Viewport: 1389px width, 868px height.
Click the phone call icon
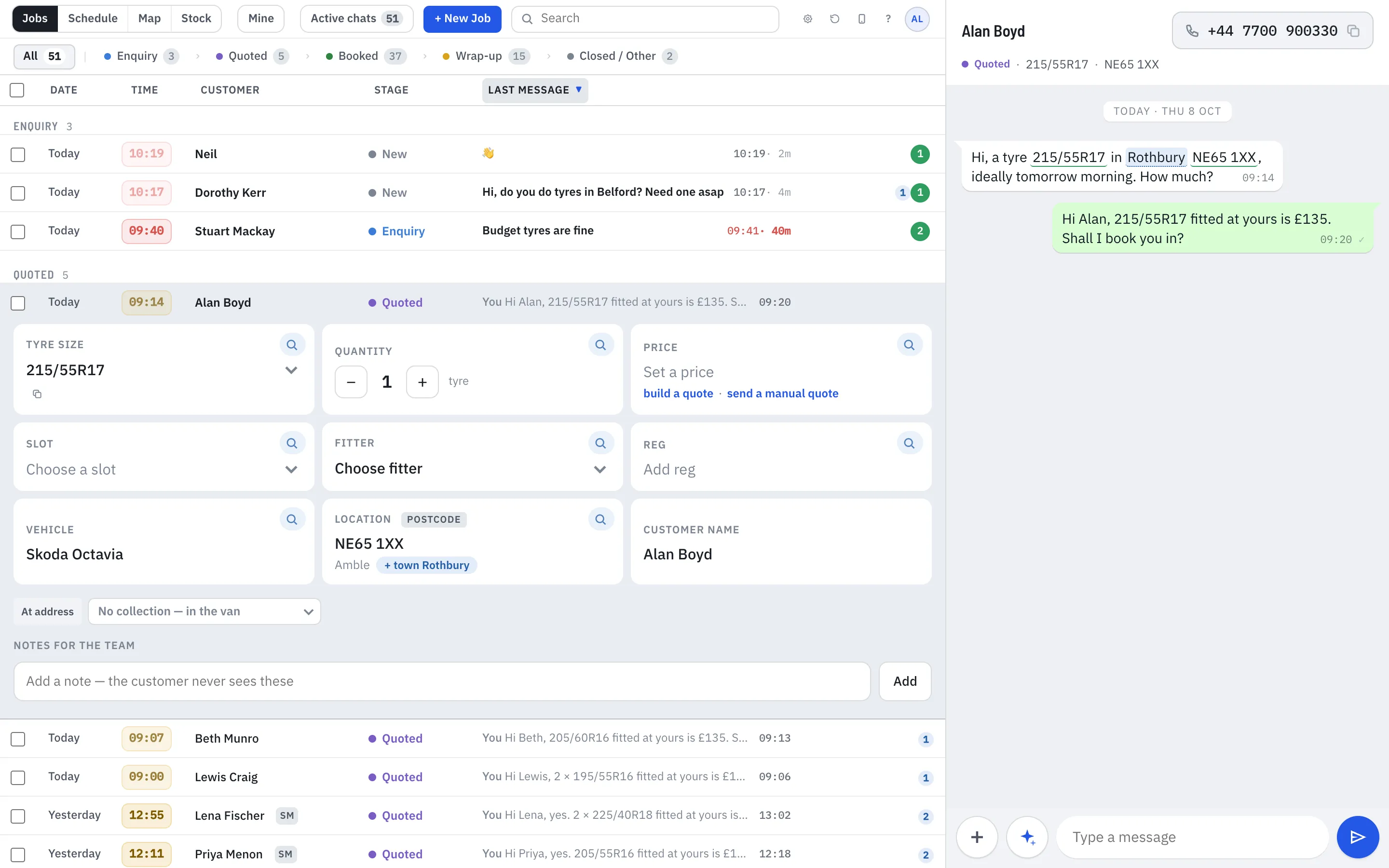[1192, 31]
